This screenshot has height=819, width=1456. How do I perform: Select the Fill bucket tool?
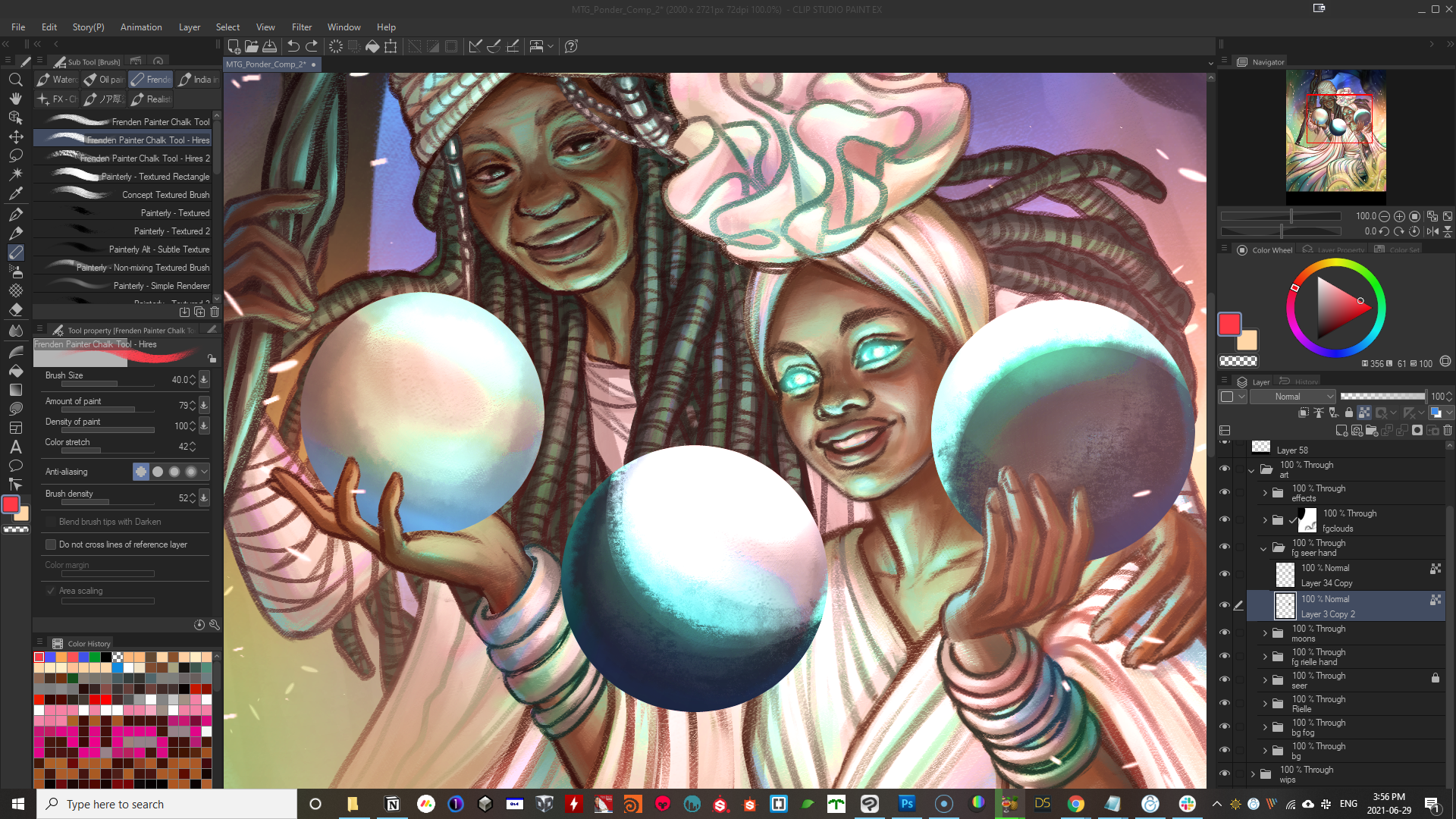[15, 371]
